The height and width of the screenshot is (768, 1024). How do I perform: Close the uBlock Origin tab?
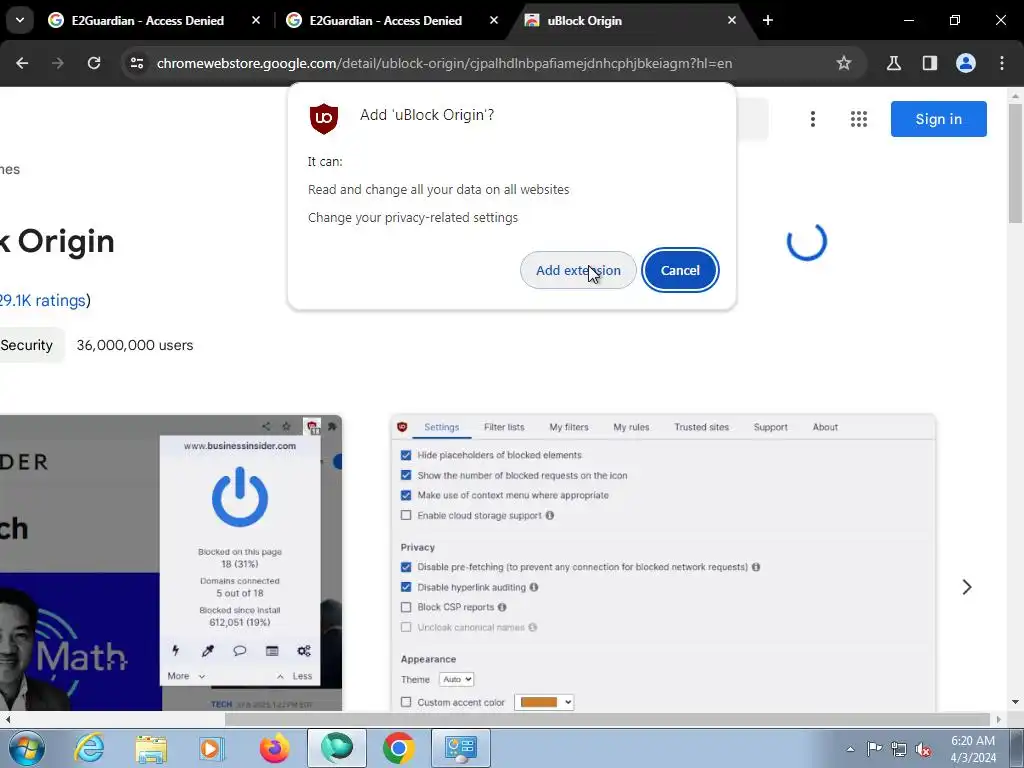(731, 21)
